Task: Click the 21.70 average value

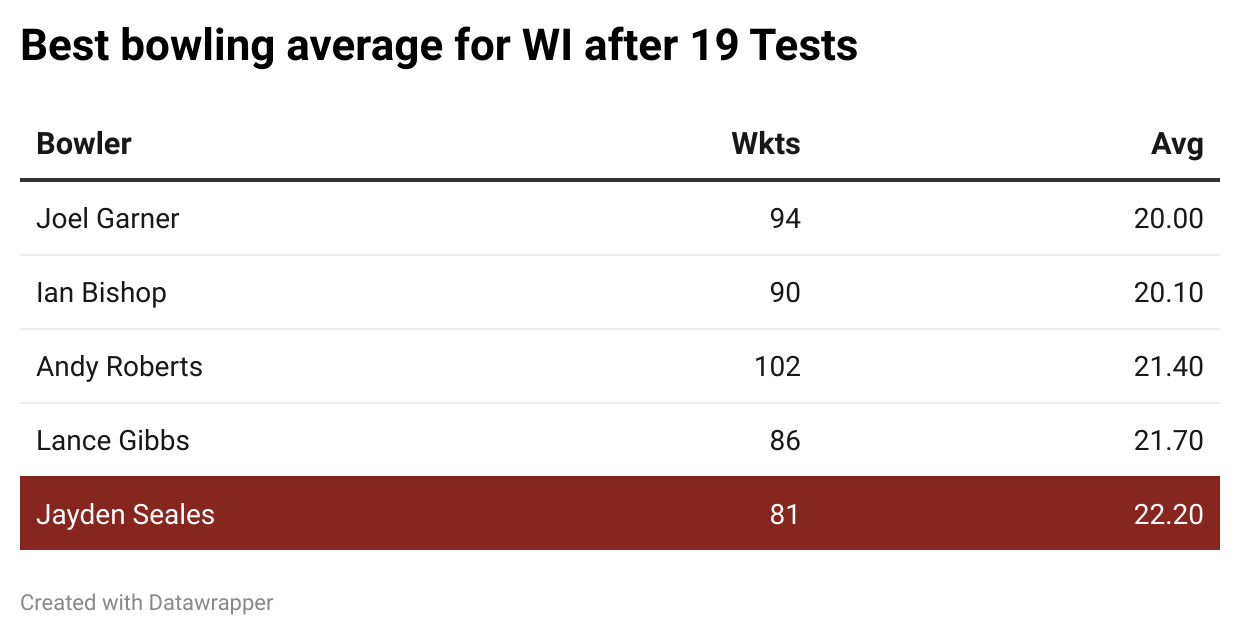Action: 1169,441
